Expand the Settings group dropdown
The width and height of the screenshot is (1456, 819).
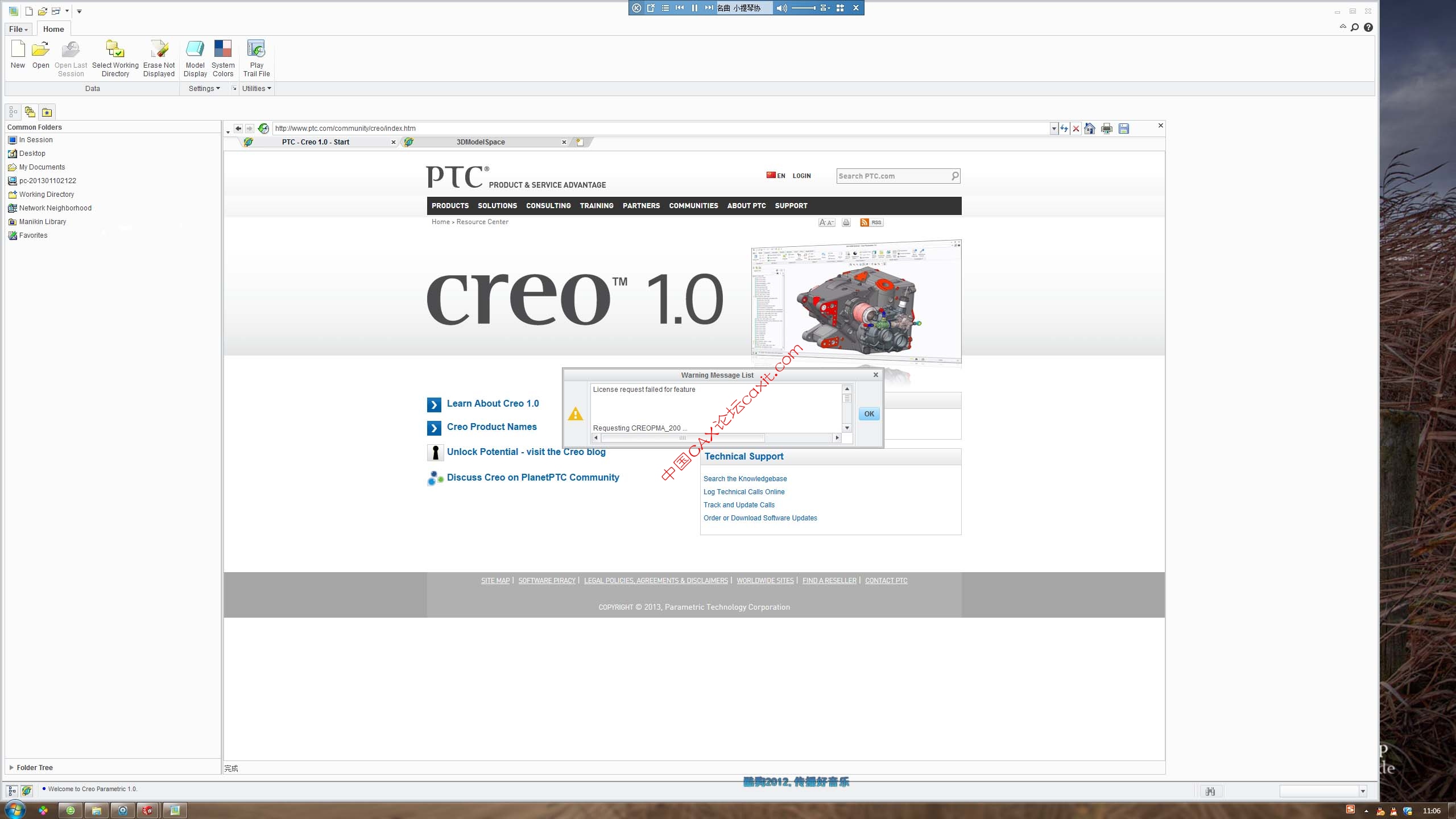(204, 88)
